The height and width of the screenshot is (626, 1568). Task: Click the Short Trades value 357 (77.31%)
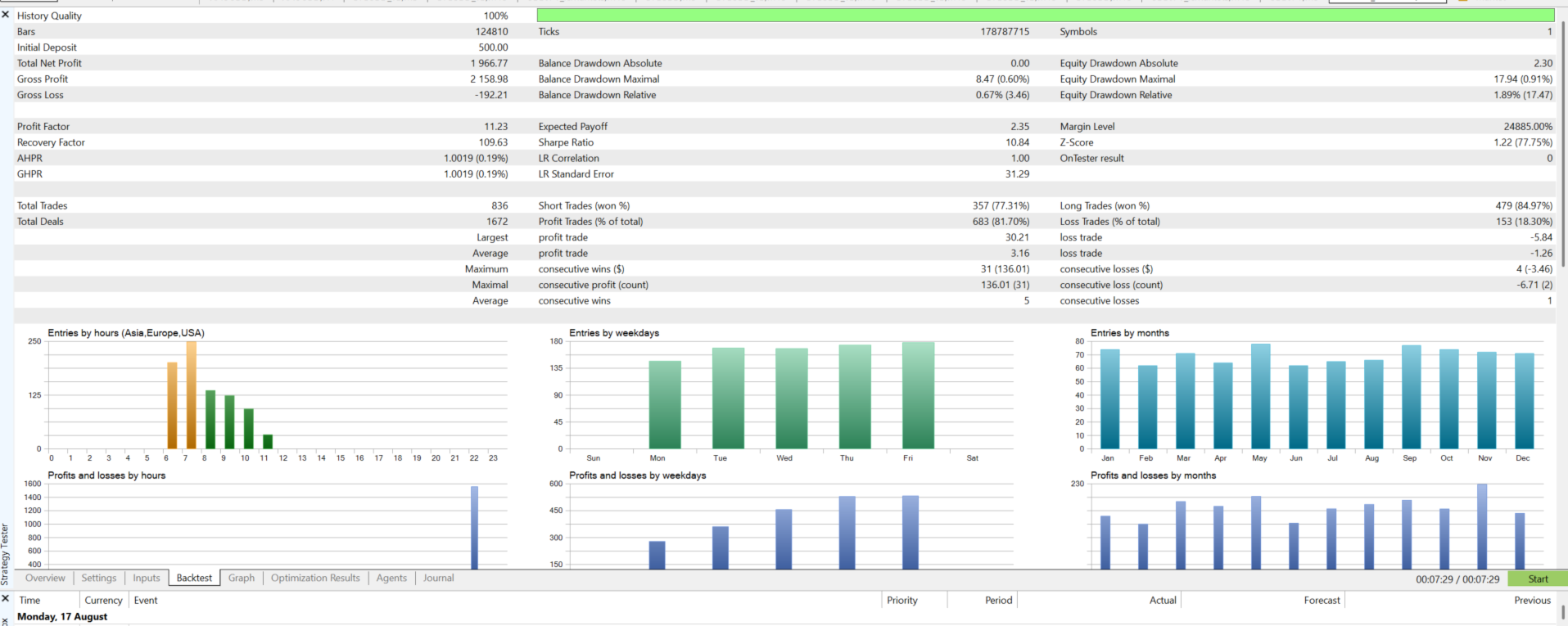(1001, 205)
